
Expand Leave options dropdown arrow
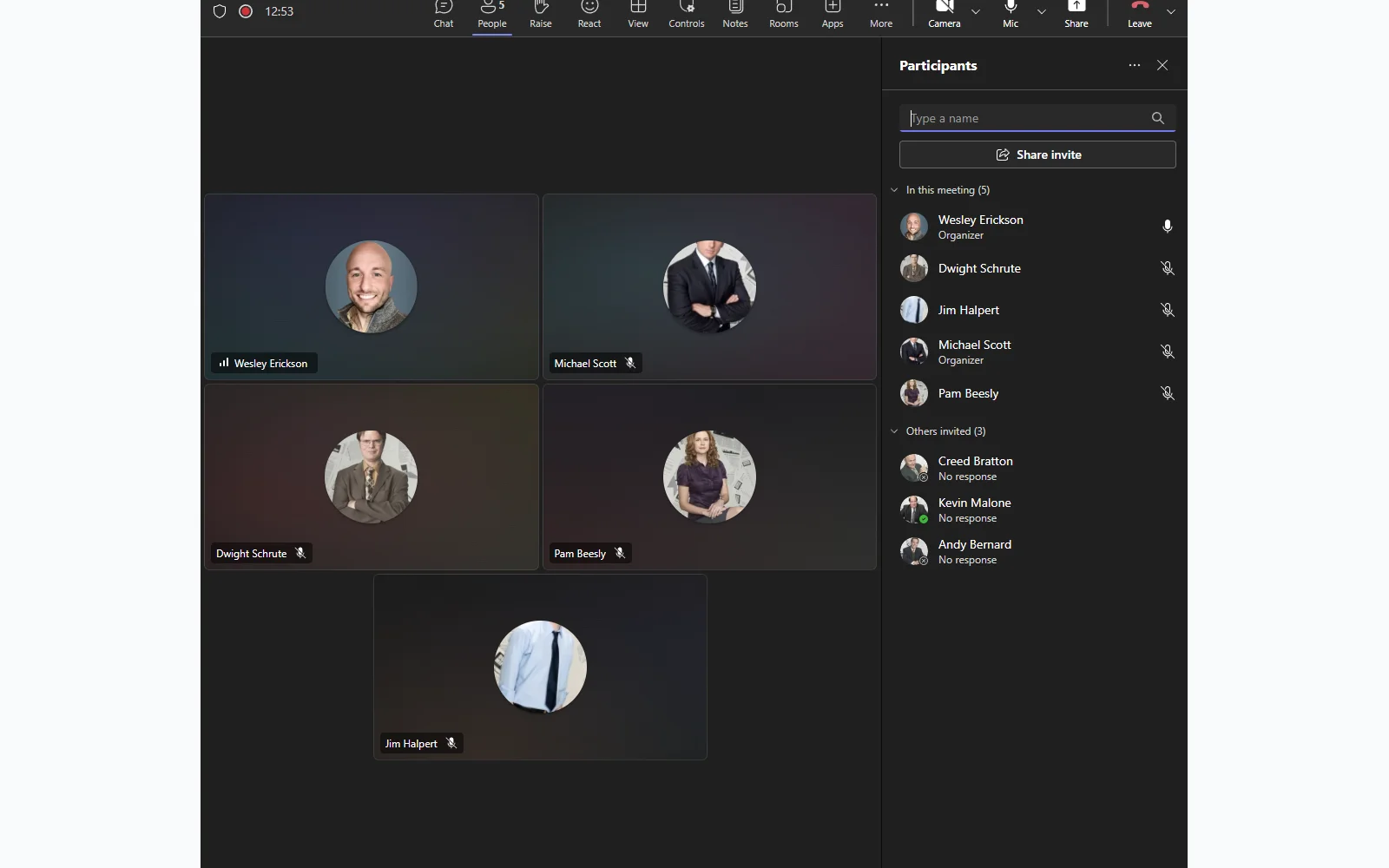pos(1171,12)
